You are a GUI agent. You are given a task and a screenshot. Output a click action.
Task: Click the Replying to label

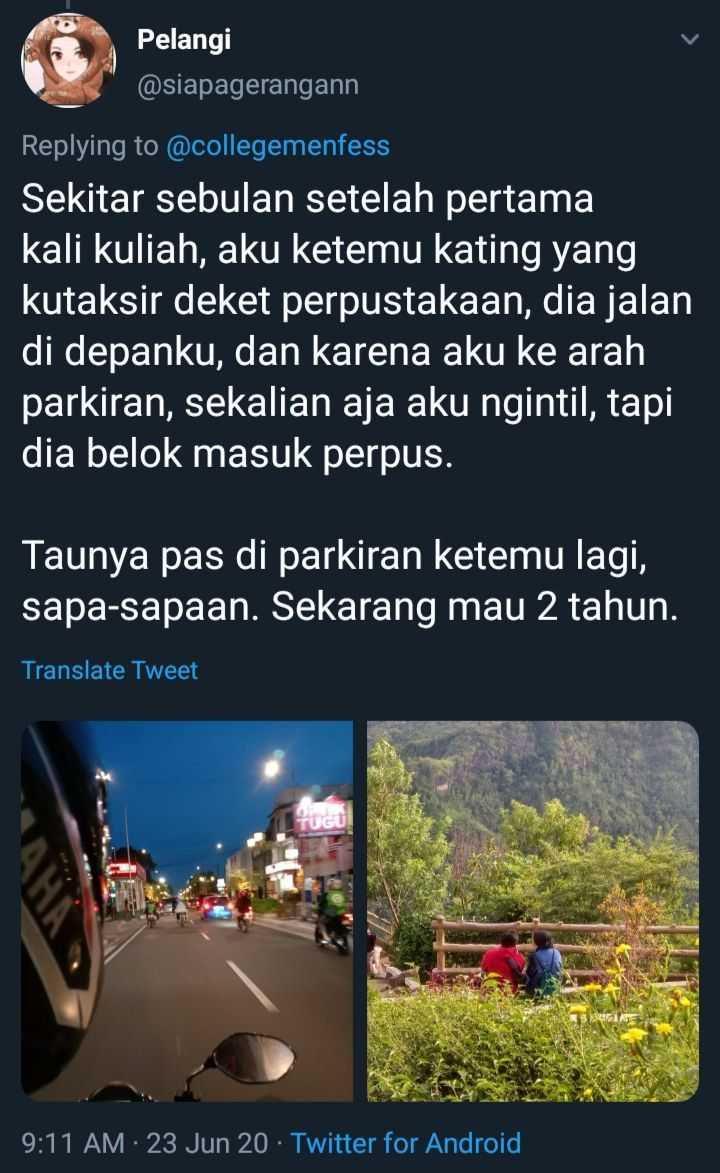tap(90, 145)
